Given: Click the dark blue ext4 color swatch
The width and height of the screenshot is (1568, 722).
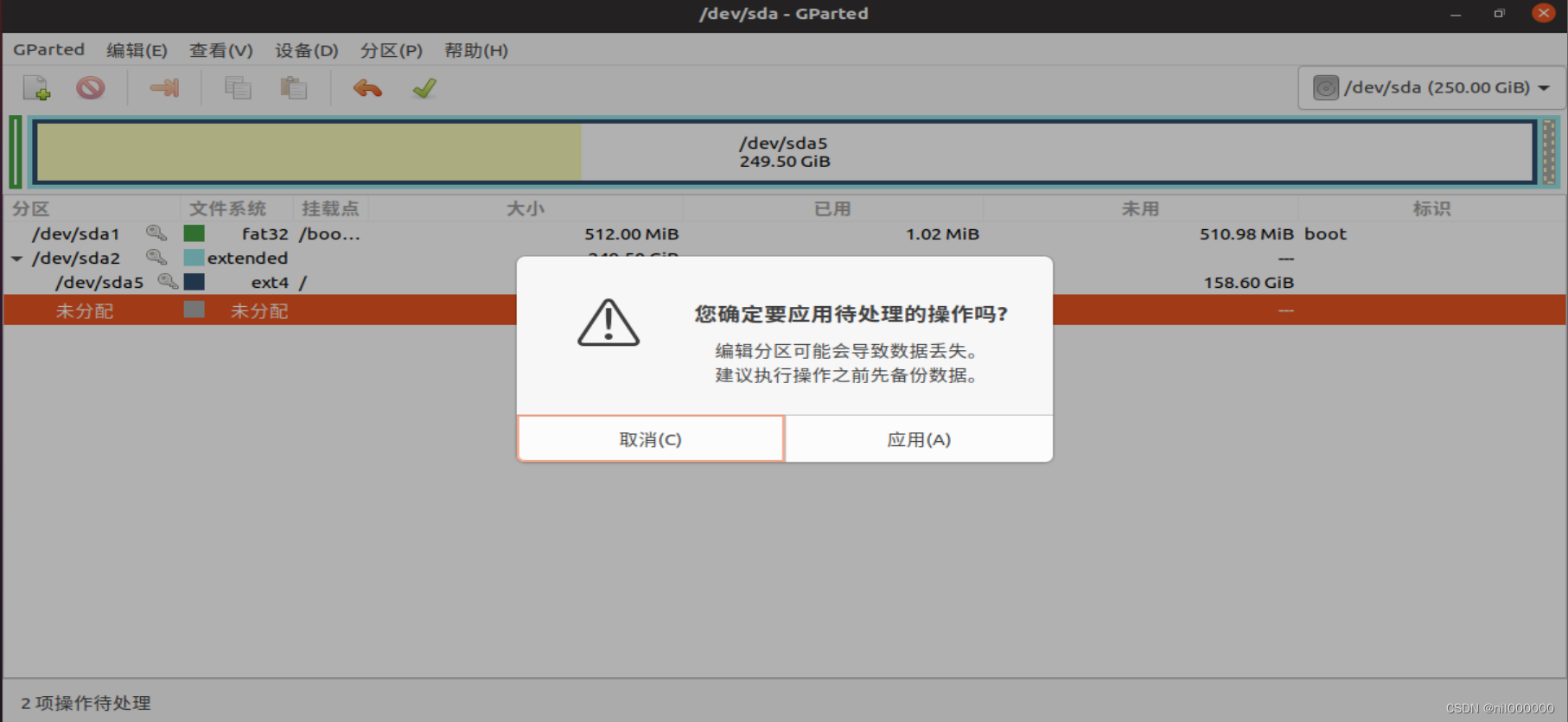Looking at the screenshot, I should tap(194, 282).
